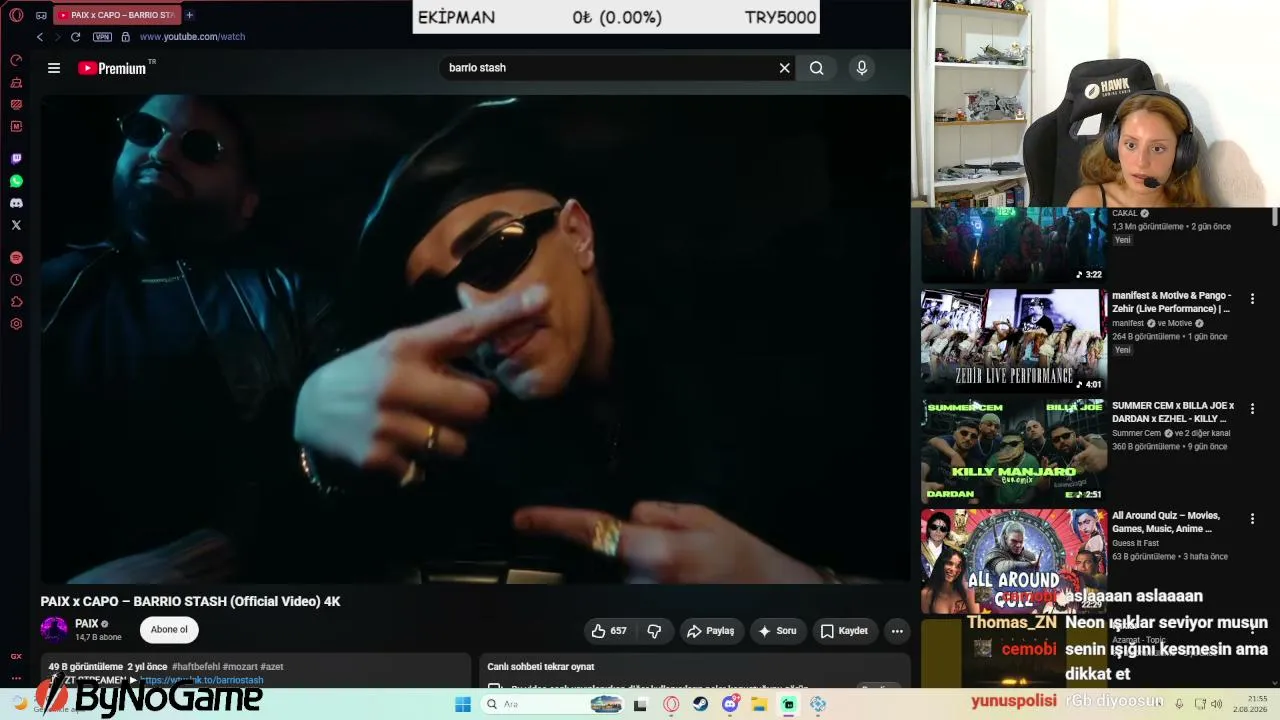Open Windows Start menu
The image size is (1280, 720).
(x=463, y=704)
